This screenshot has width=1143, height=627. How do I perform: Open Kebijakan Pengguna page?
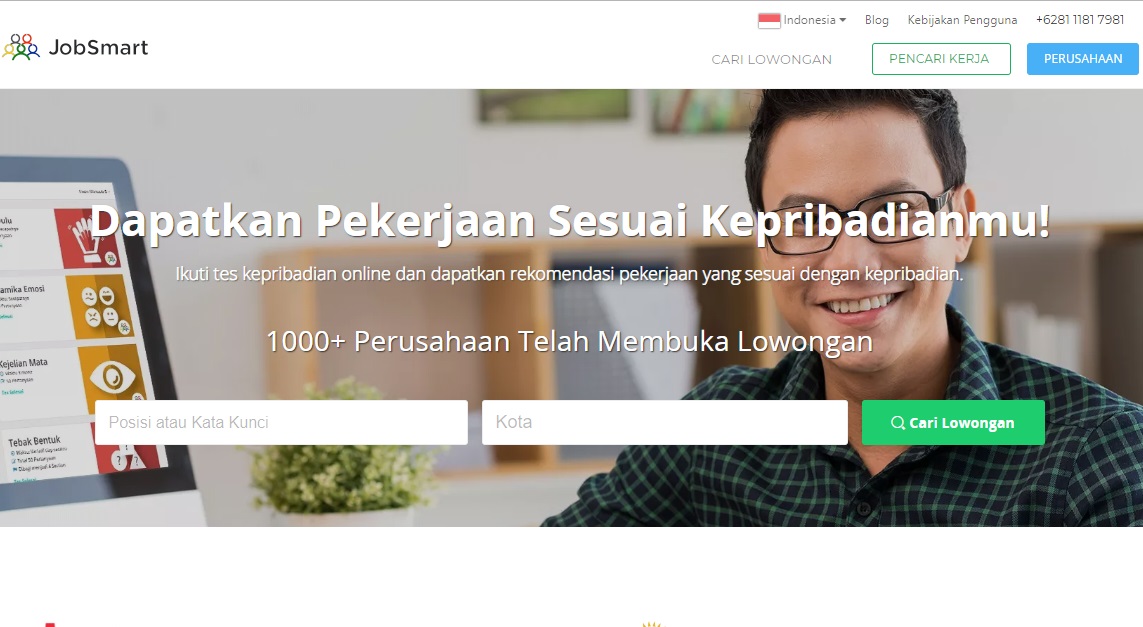(x=962, y=20)
